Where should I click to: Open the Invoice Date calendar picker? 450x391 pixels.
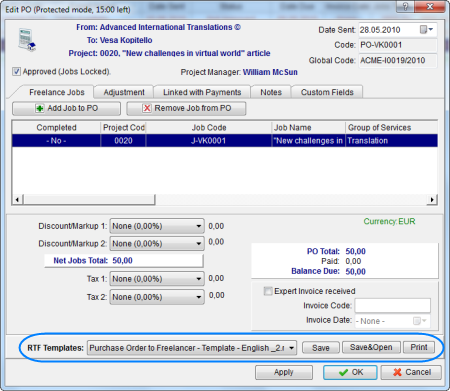(420, 321)
